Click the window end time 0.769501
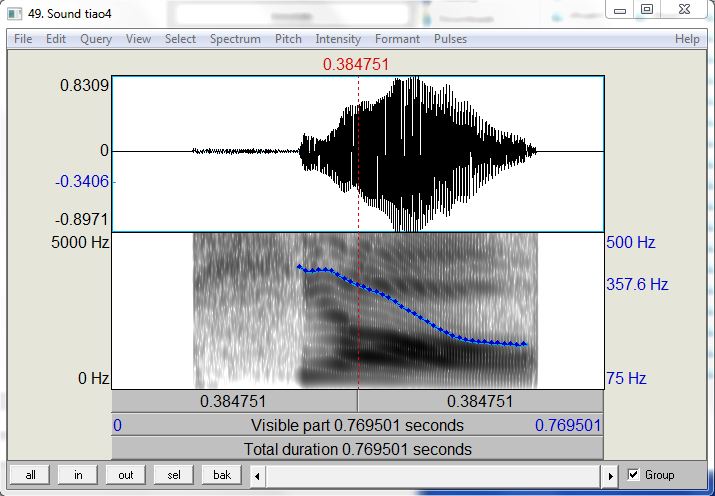Image resolution: width=715 pixels, height=496 pixels. pyautogui.click(x=568, y=425)
